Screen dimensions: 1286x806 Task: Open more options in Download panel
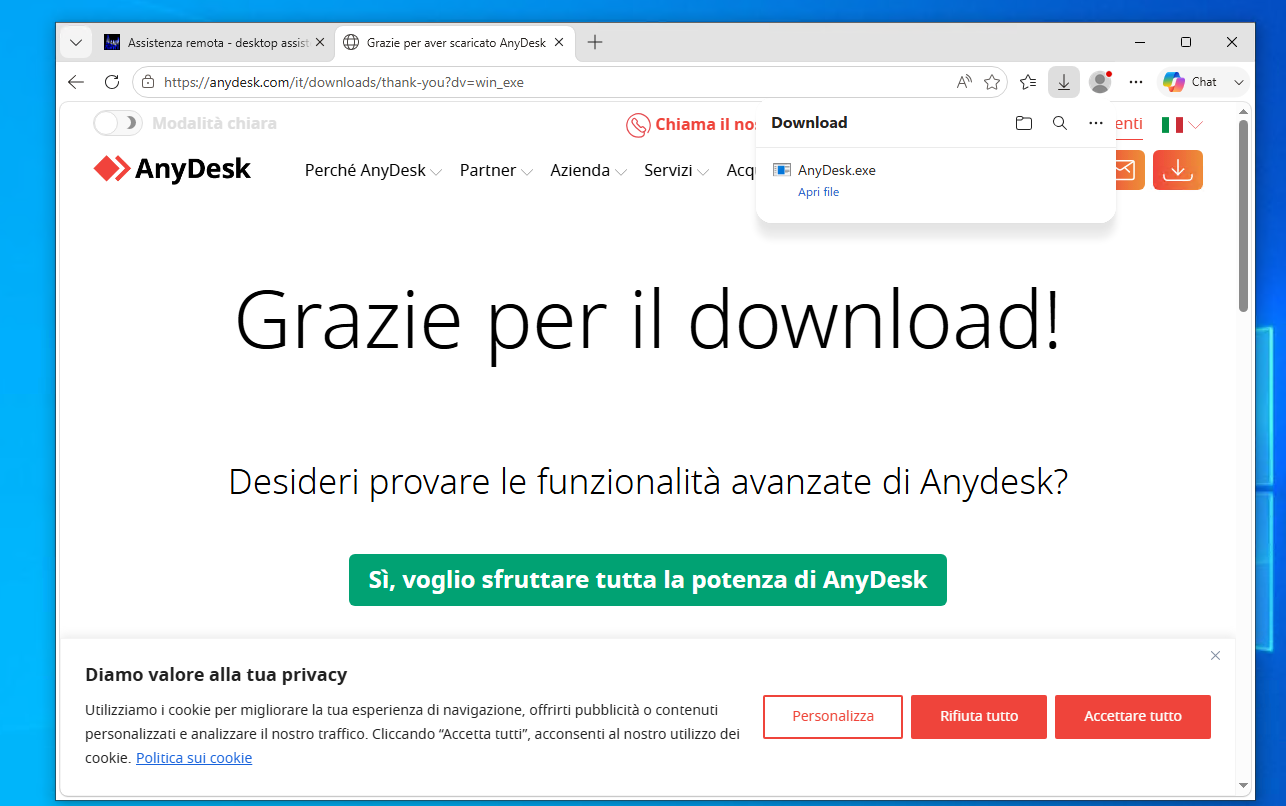pos(1096,123)
